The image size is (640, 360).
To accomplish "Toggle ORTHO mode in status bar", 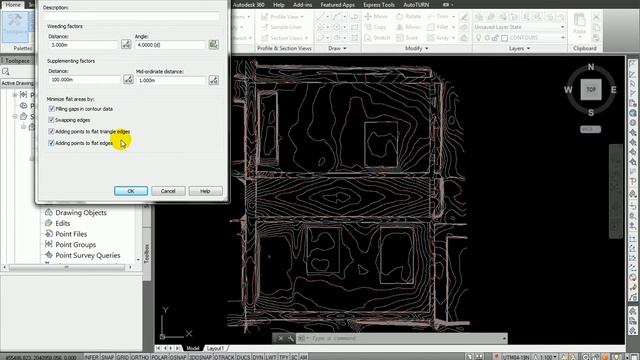I will pyautogui.click(x=140, y=357).
